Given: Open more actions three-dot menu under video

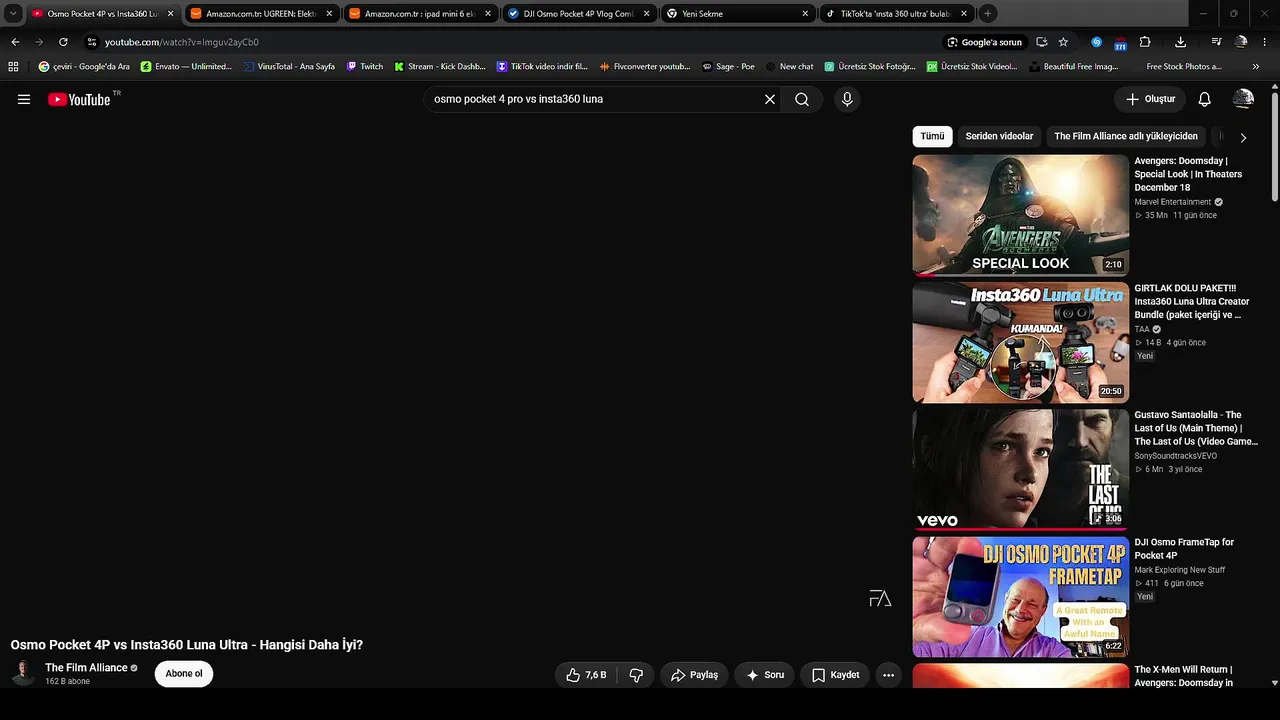Looking at the screenshot, I should tap(888, 675).
